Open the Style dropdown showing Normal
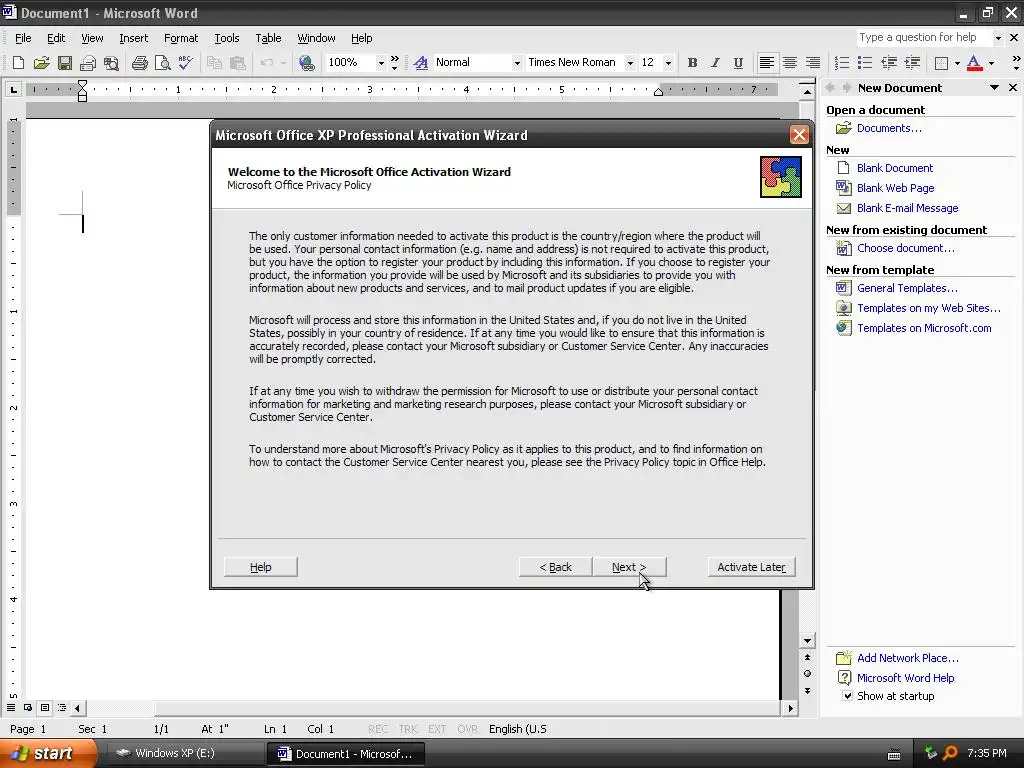1024x768 pixels. click(x=517, y=63)
